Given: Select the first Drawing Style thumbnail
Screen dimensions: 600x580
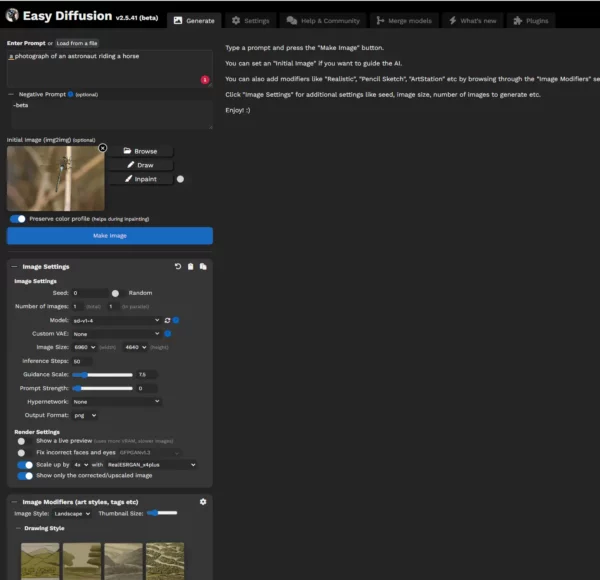Looking at the screenshot, I should point(40,561).
